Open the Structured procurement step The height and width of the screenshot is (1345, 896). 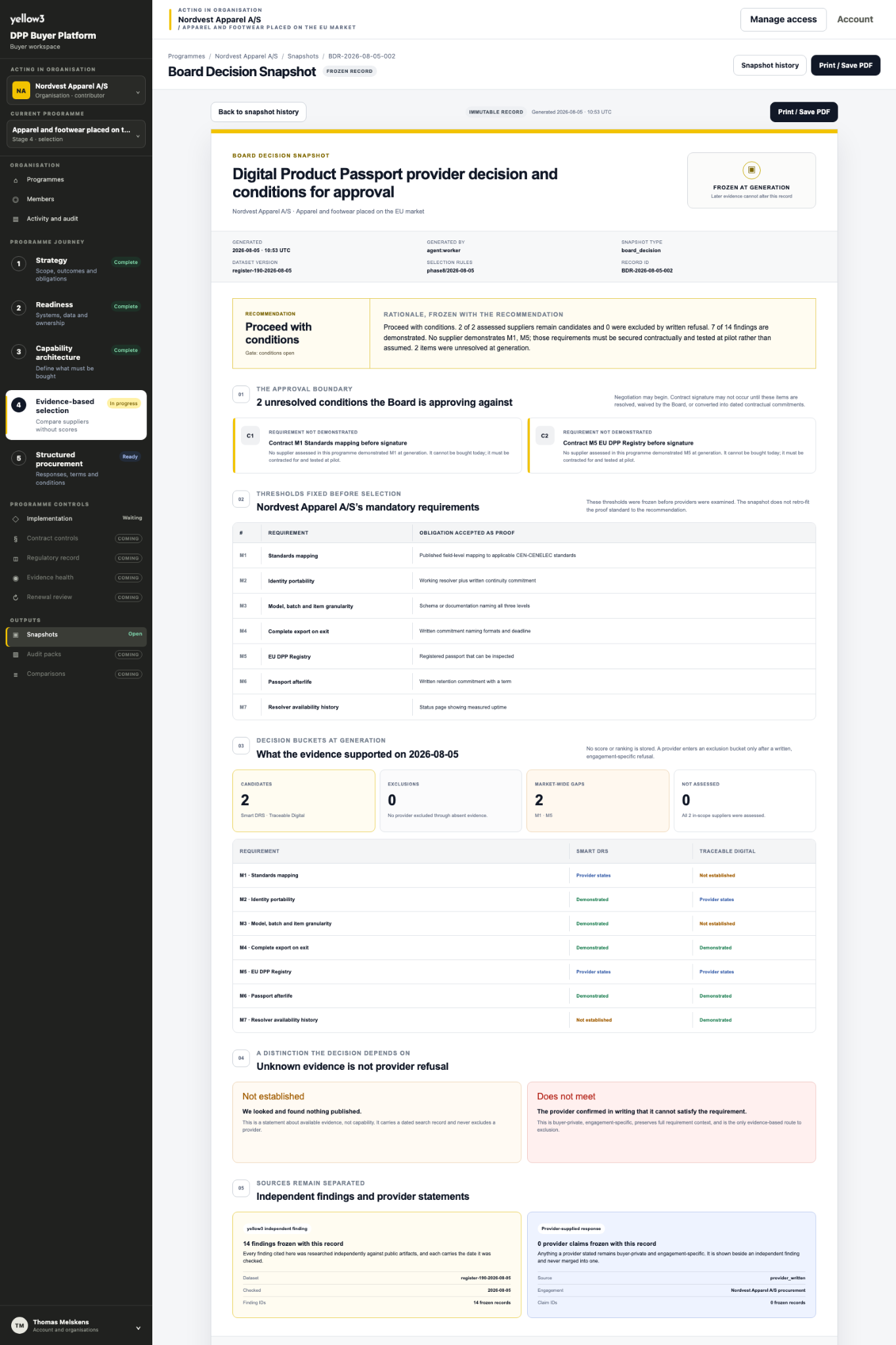pyautogui.click(x=76, y=469)
